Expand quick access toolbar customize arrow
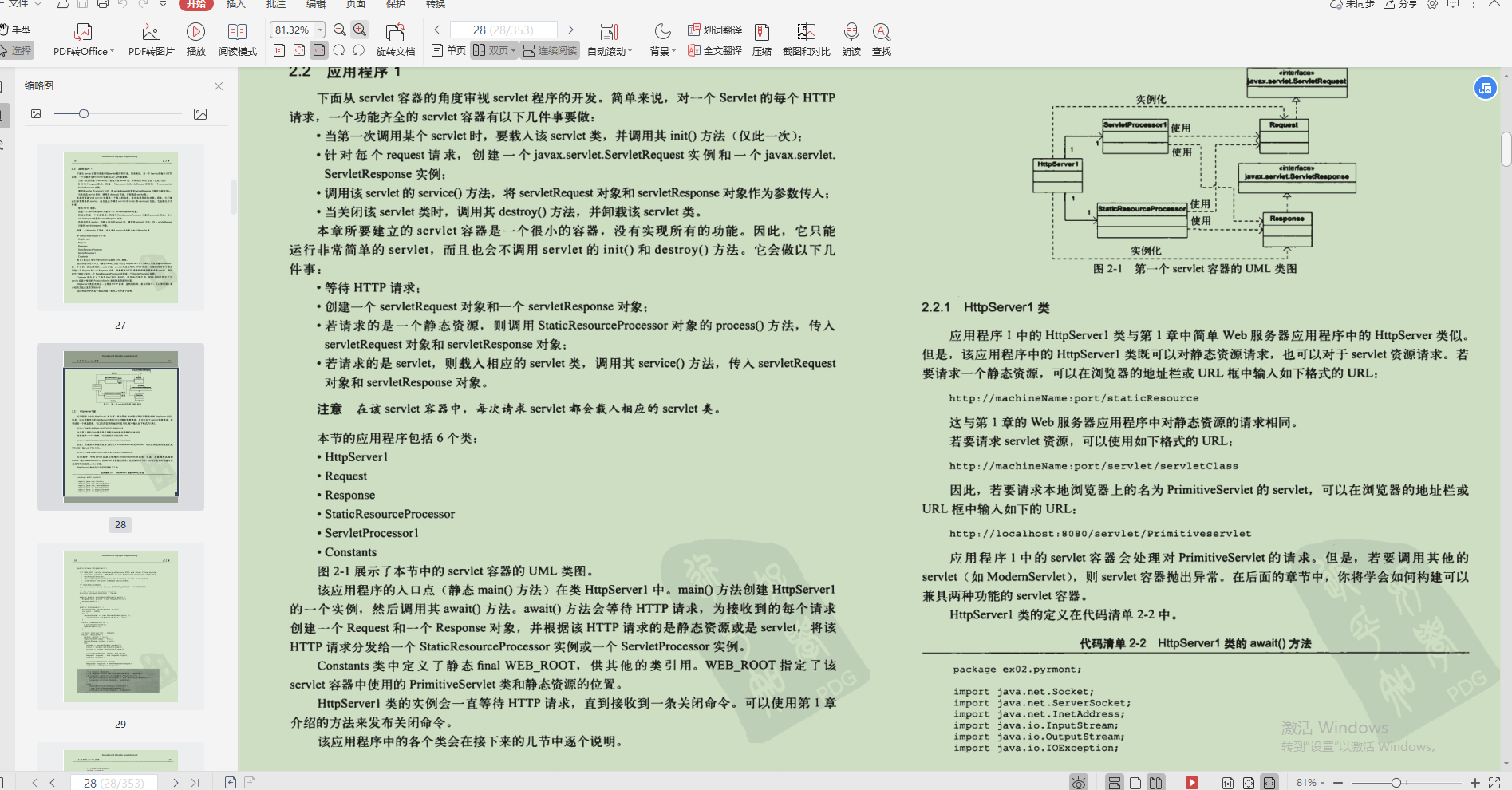This screenshot has height=790, width=1512. pos(163,4)
